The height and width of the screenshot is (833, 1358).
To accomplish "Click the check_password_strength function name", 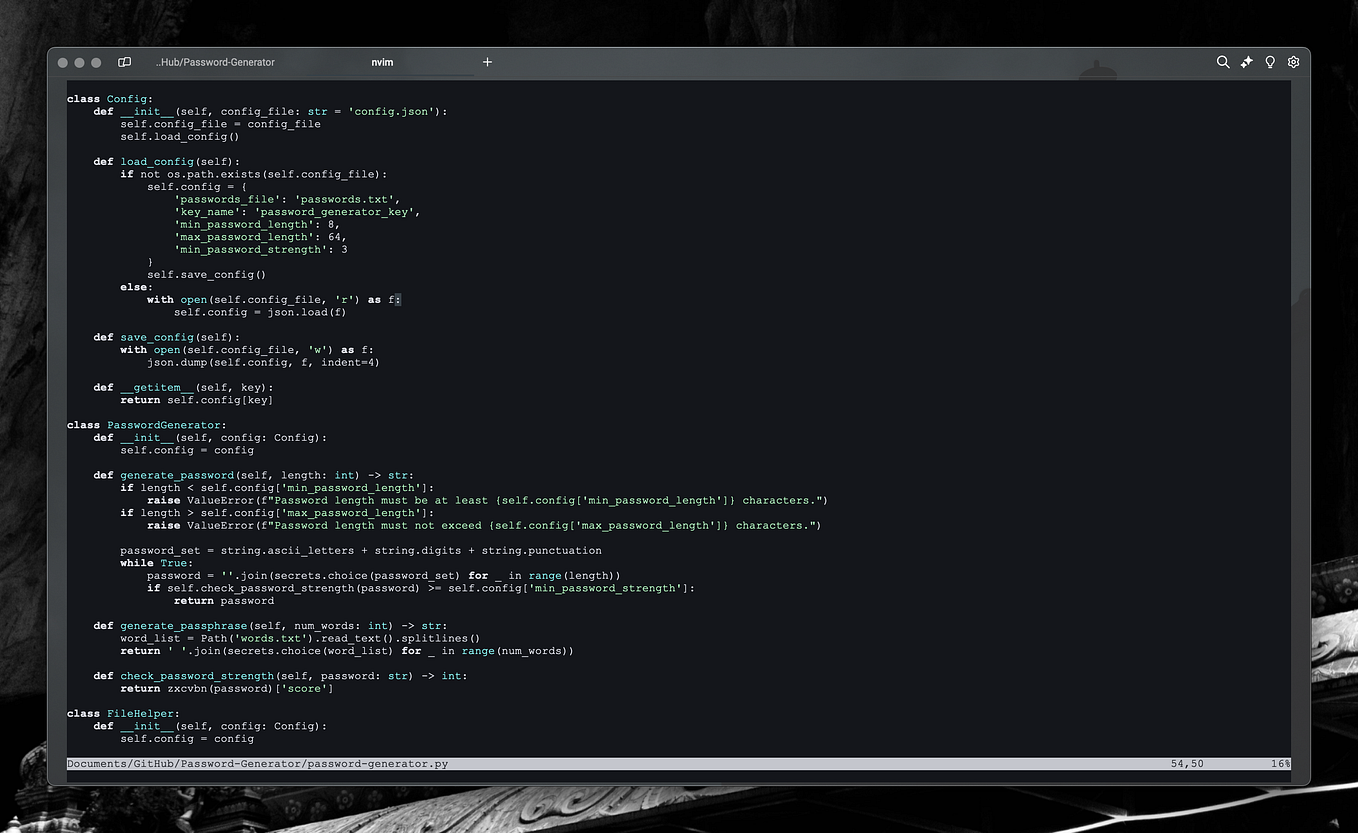I will click(x=196, y=675).
